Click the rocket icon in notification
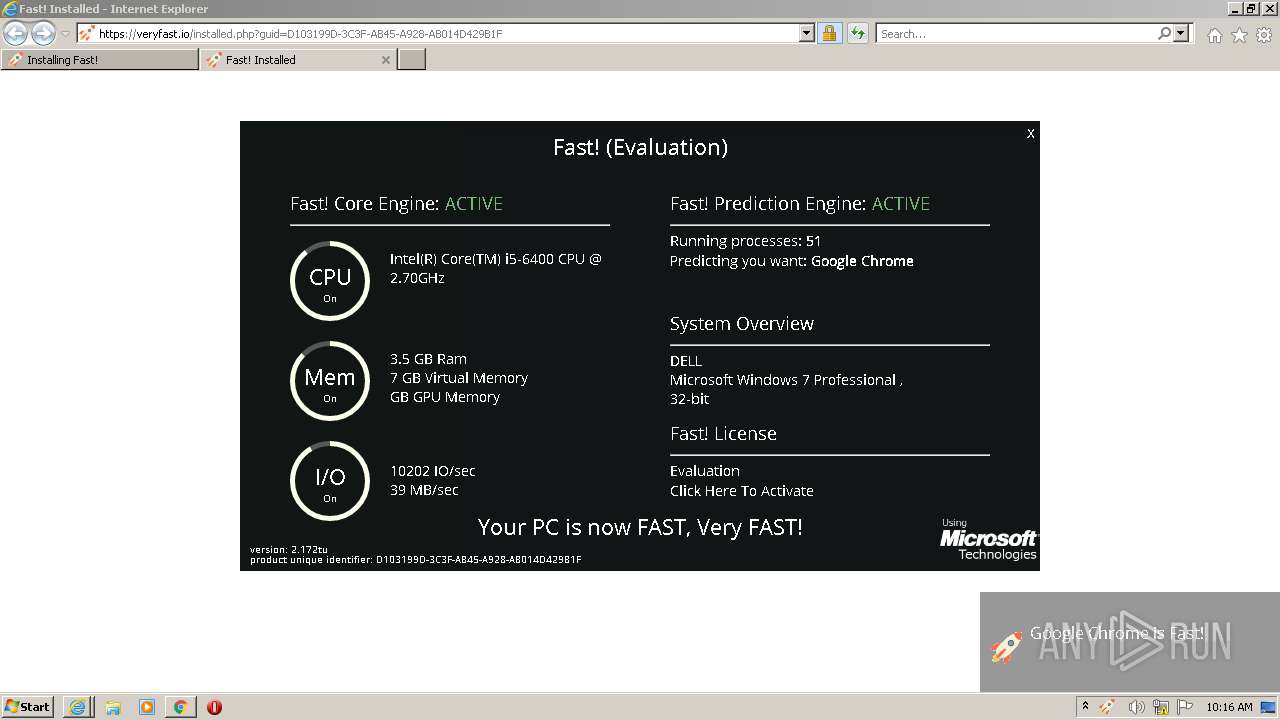Viewport: 1280px width, 720px height. 1007,645
